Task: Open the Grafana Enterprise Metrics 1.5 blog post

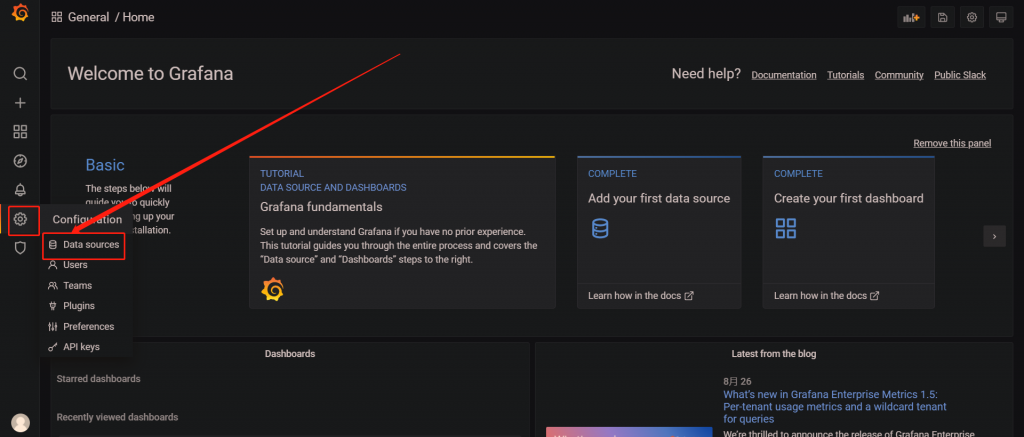Action: (x=835, y=406)
